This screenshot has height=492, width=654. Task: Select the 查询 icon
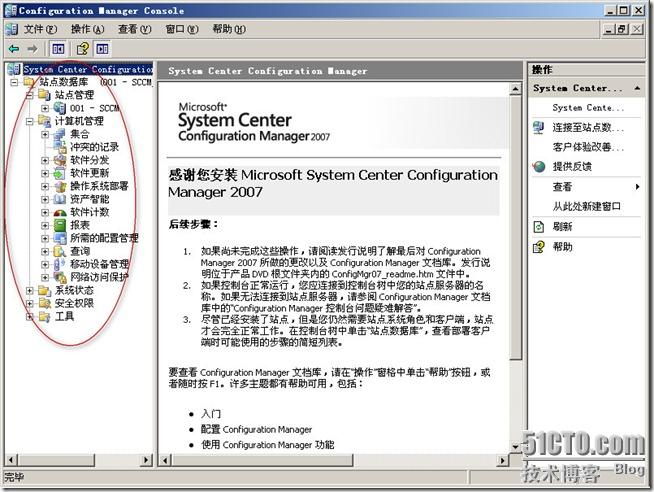coord(60,251)
